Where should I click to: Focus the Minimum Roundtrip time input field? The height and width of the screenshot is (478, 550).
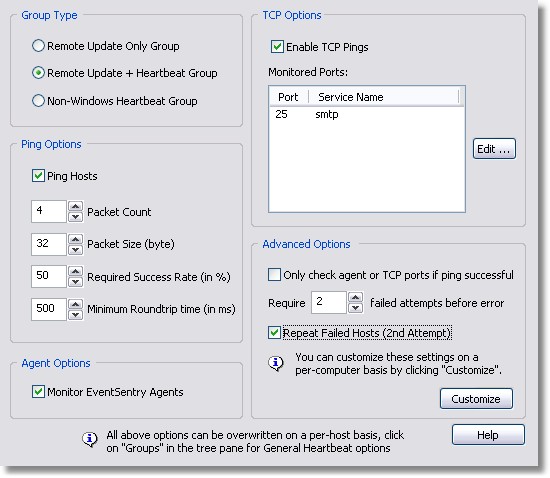pos(49,309)
